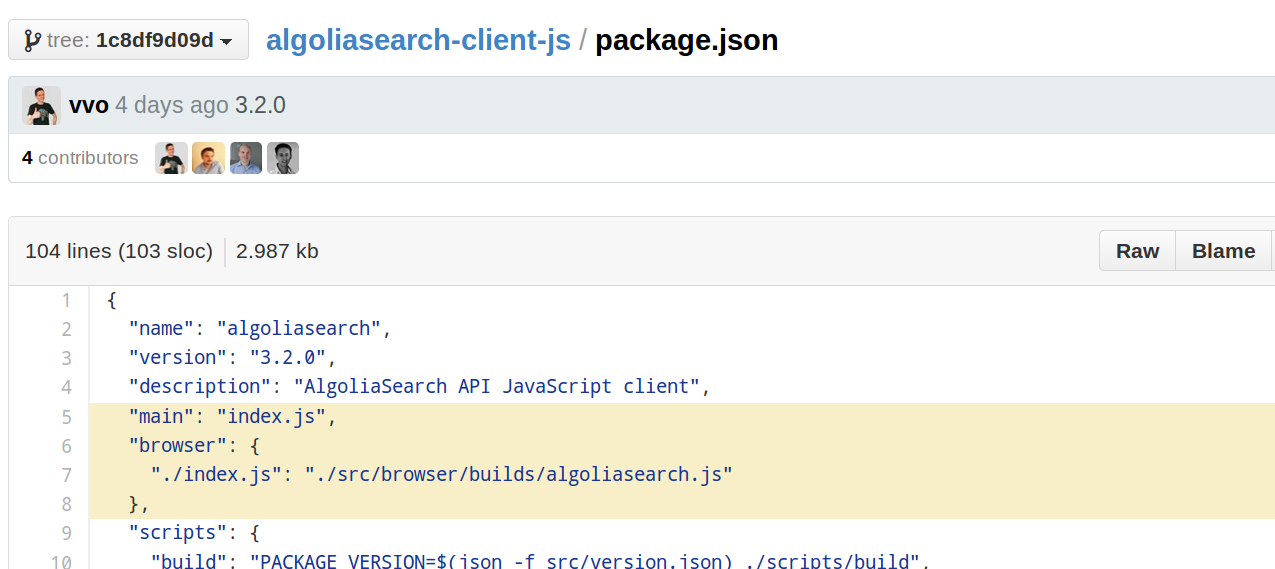Open the vvo author profile link
Screen dimensions: 1275x569
click(89, 105)
